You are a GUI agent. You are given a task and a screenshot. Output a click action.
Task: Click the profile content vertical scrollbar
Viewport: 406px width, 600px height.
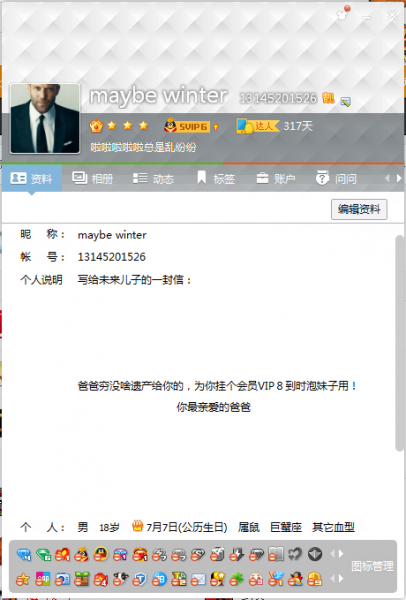(x=399, y=343)
